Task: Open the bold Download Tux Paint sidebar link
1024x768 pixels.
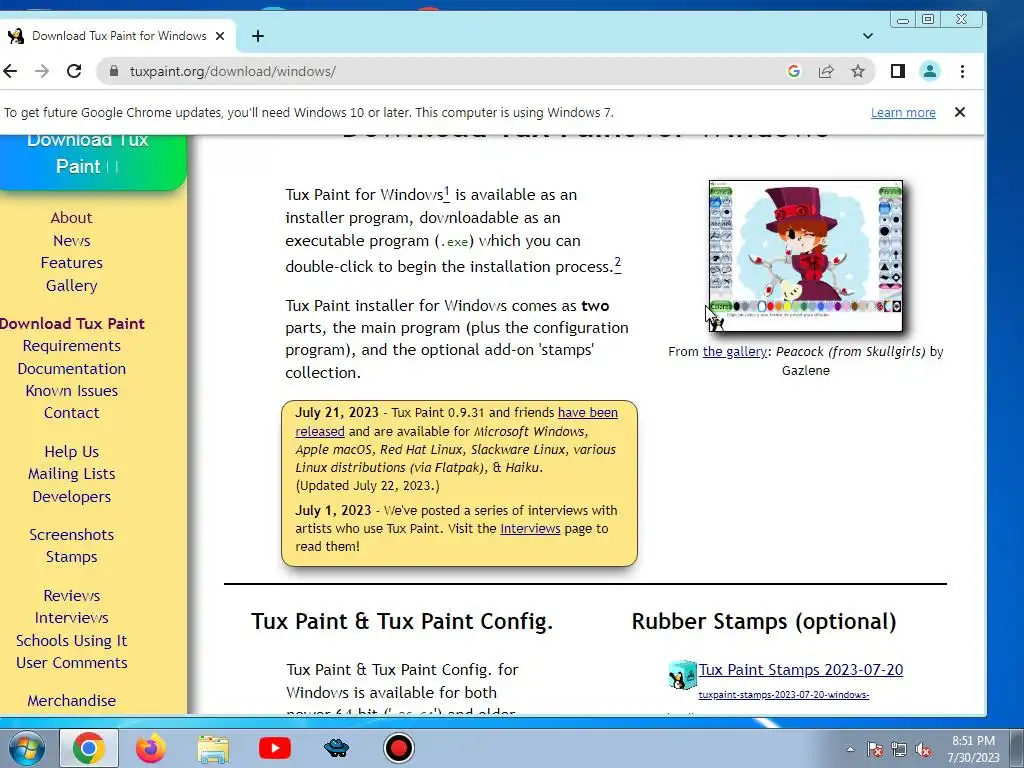Action: [x=72, y=323]
